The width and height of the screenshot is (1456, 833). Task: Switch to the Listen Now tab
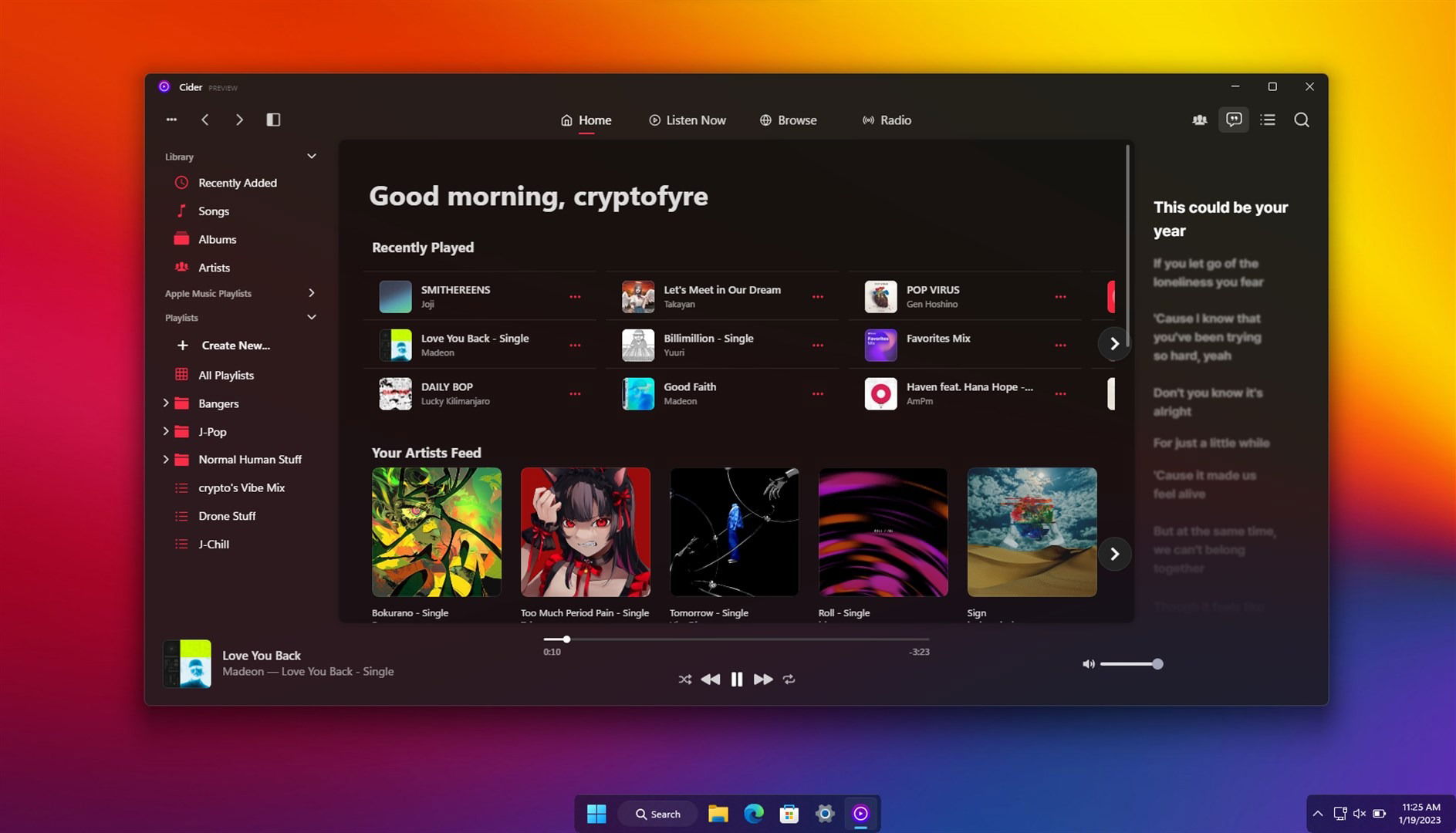point(687,120)
